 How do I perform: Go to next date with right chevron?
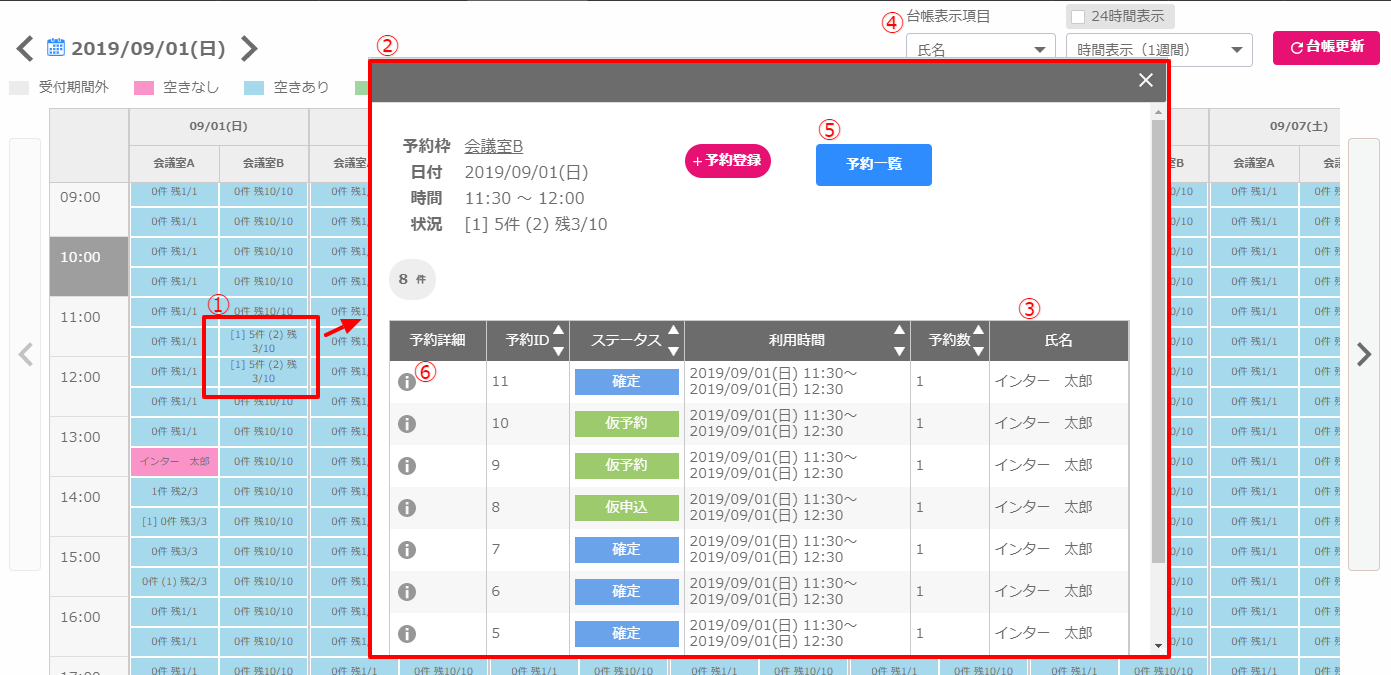[x=250, y=48]
